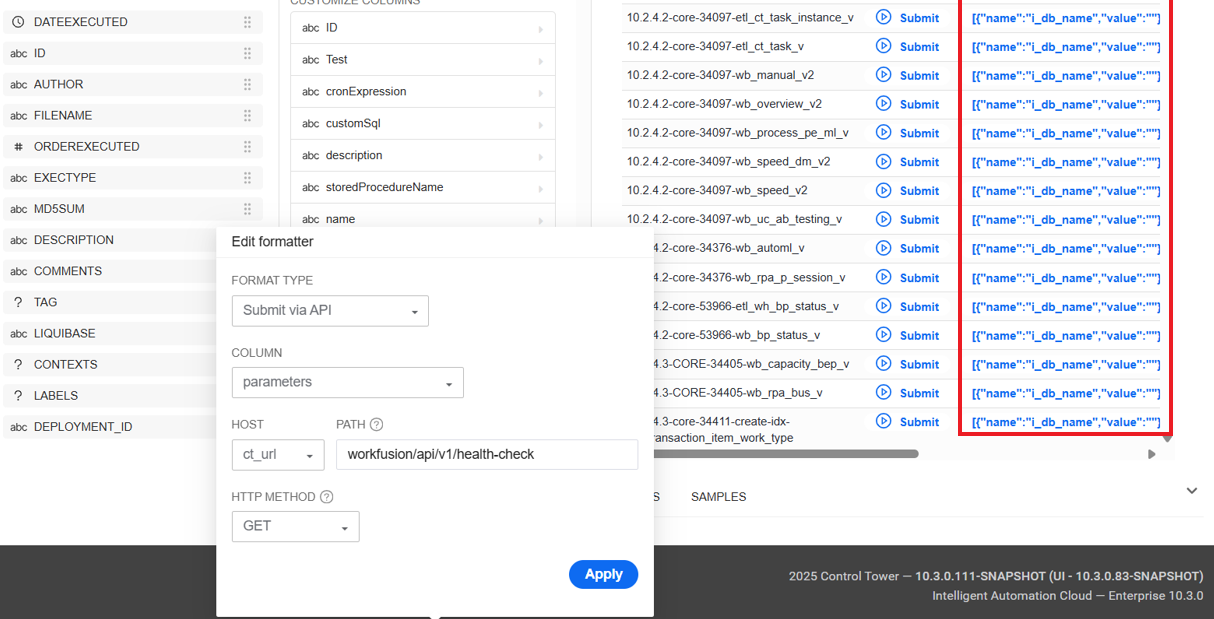Click the play icon for wb_manual_v2 row

click(x=883, y=75)
